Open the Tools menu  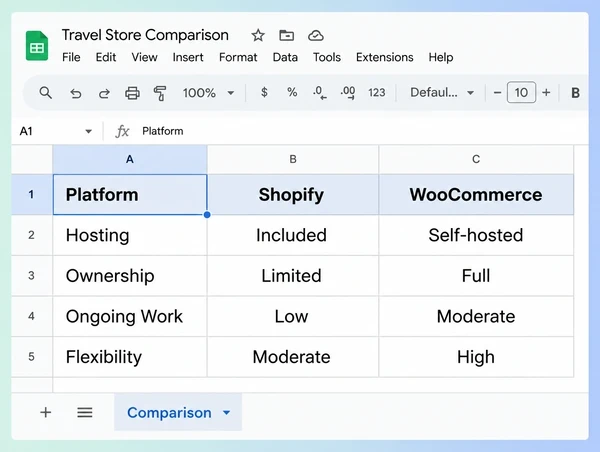(327, 57)
